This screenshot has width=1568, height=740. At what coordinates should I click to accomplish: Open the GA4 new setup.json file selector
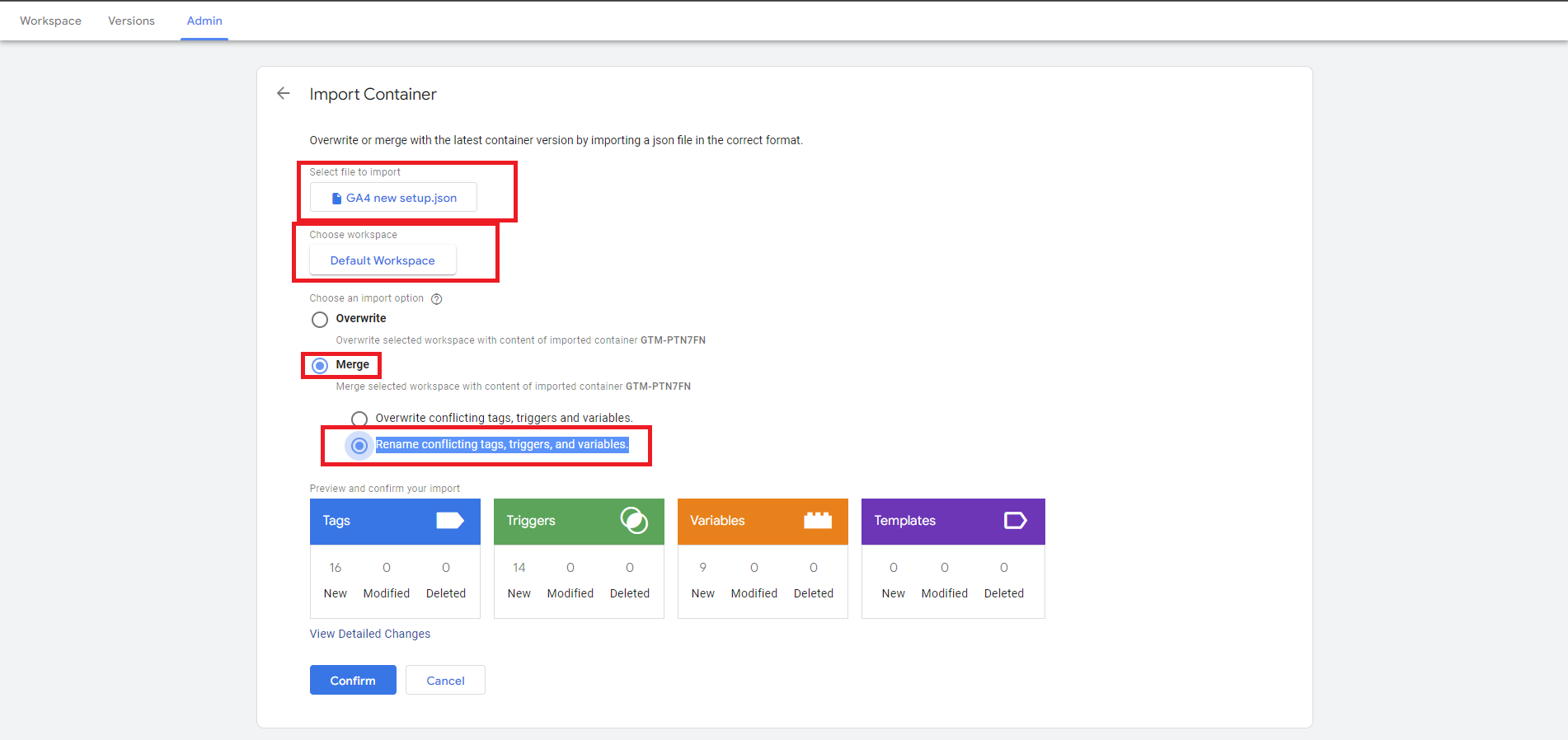coord(394,199)
